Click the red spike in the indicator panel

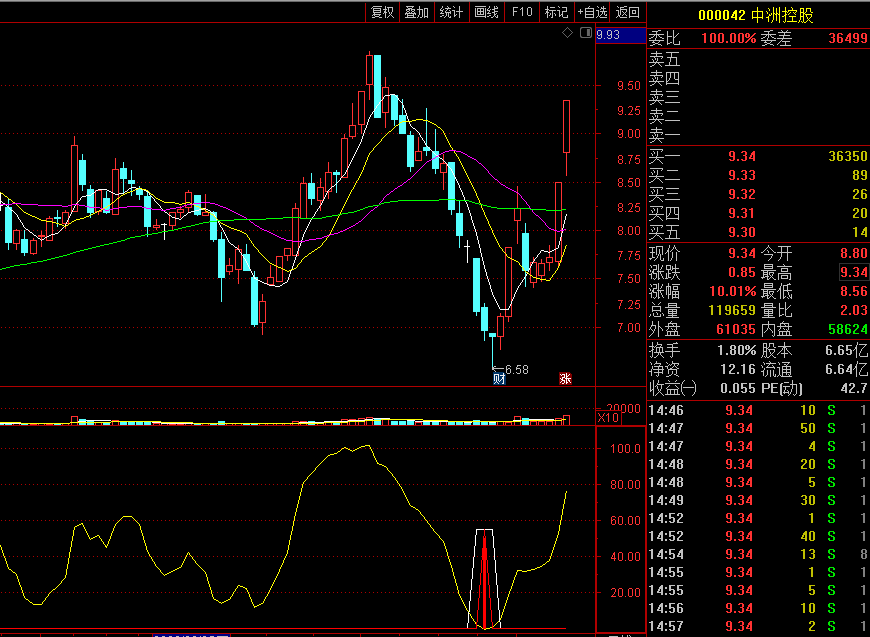point(484,580)
